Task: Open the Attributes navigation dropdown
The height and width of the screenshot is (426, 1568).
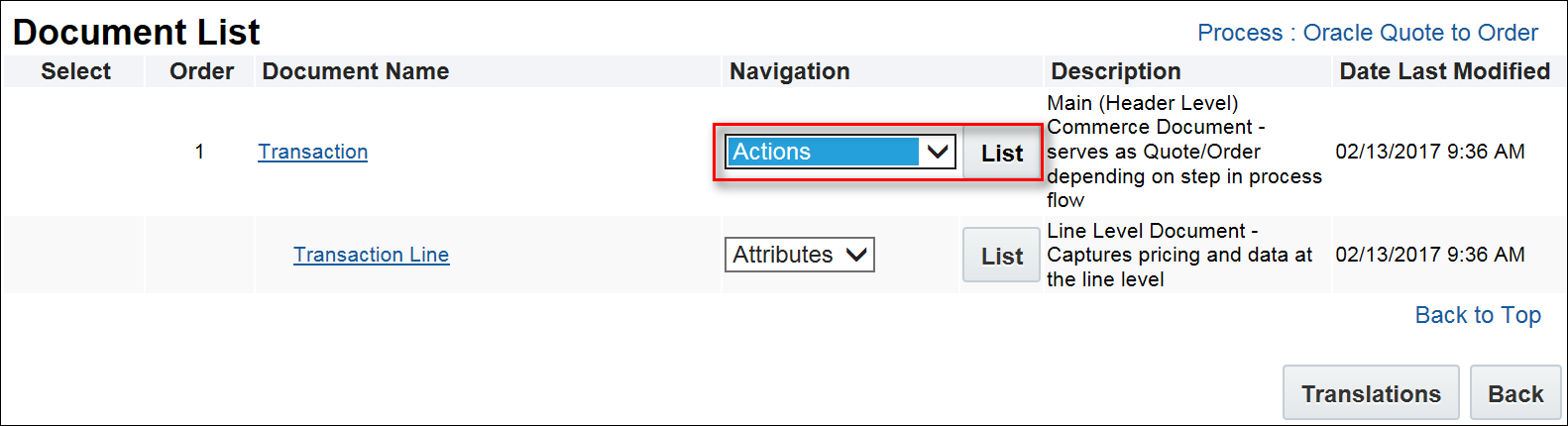Action: (x=799, y=255)
